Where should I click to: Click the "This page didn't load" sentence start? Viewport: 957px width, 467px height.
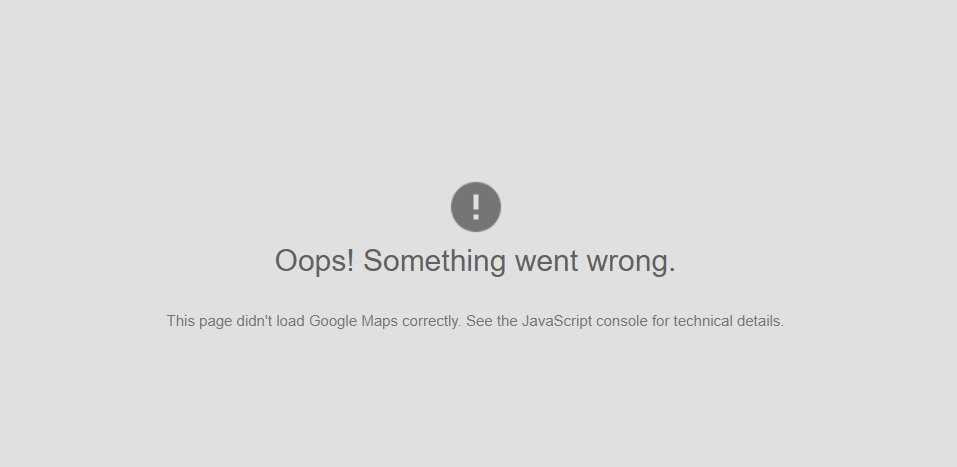(x=236, y=321)
